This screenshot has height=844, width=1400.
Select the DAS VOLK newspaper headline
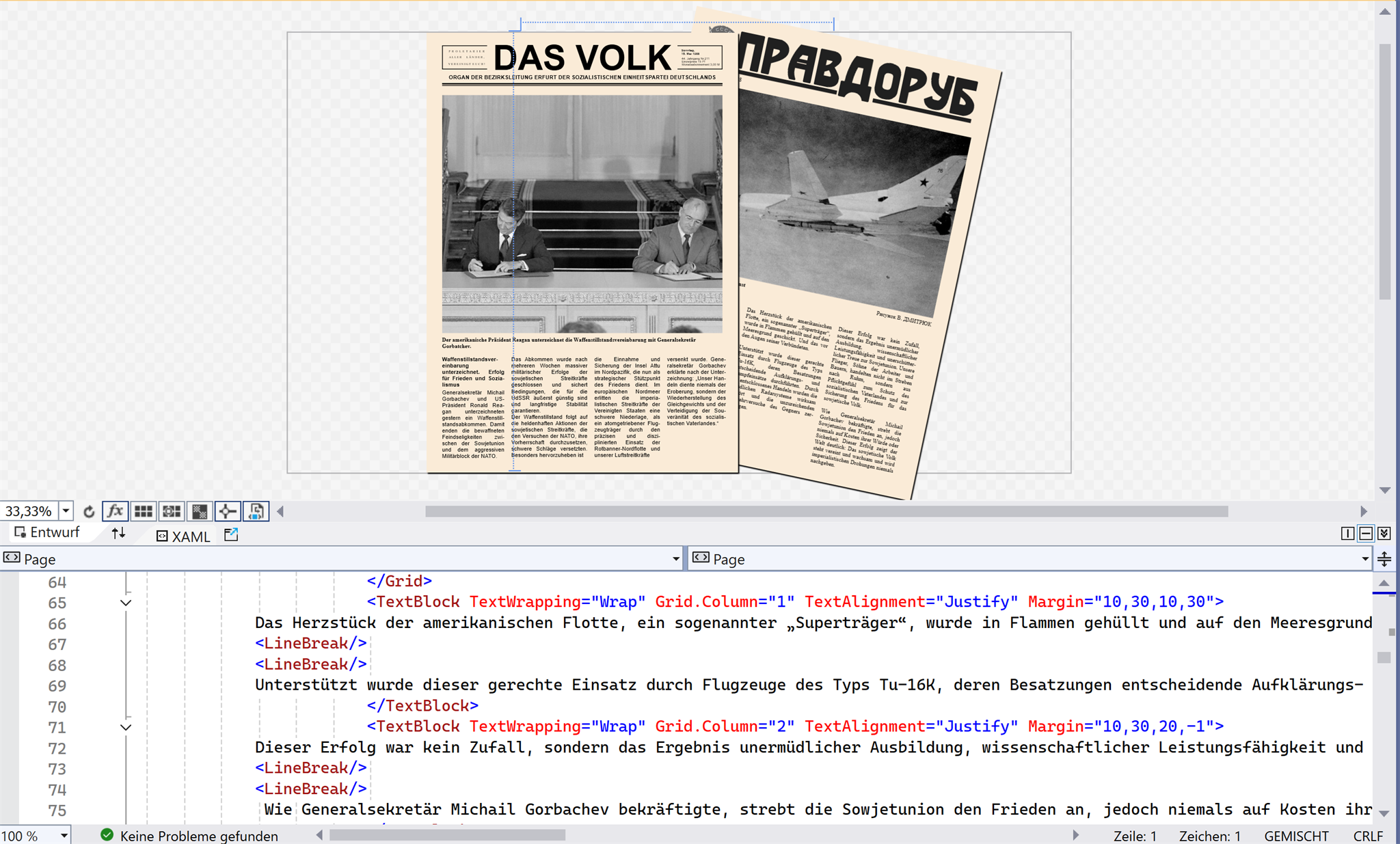pyautogui.click(x=582, y=57)
